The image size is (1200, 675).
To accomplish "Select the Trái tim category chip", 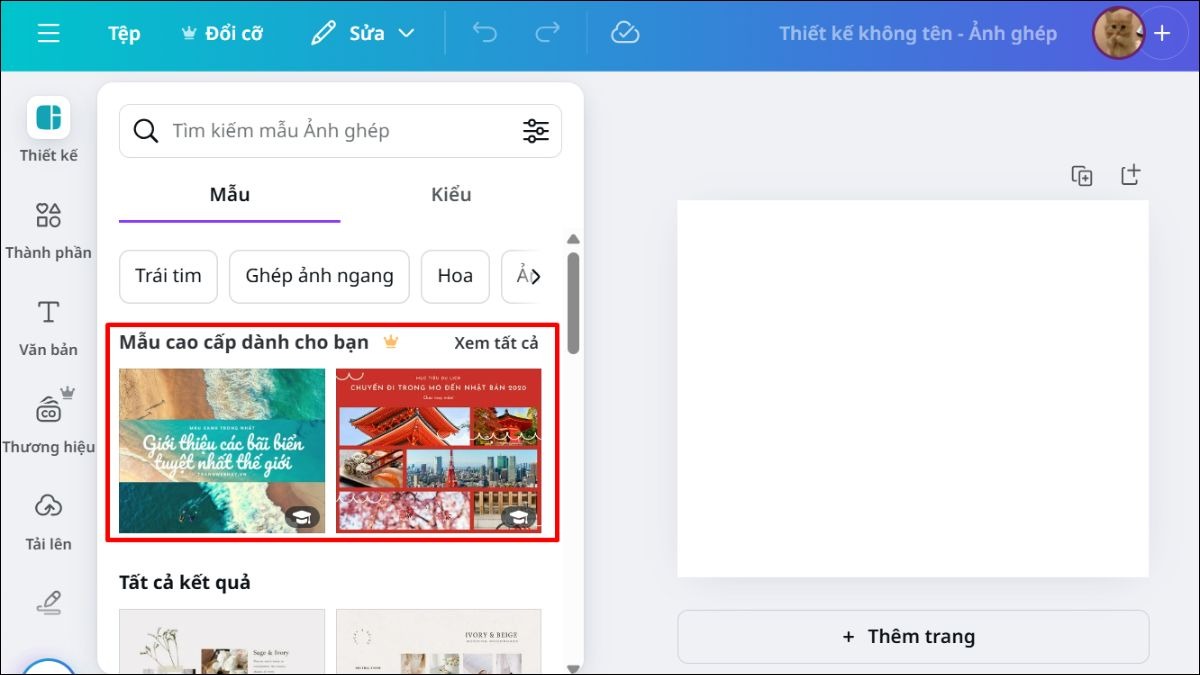I will [x=168, y=276].
